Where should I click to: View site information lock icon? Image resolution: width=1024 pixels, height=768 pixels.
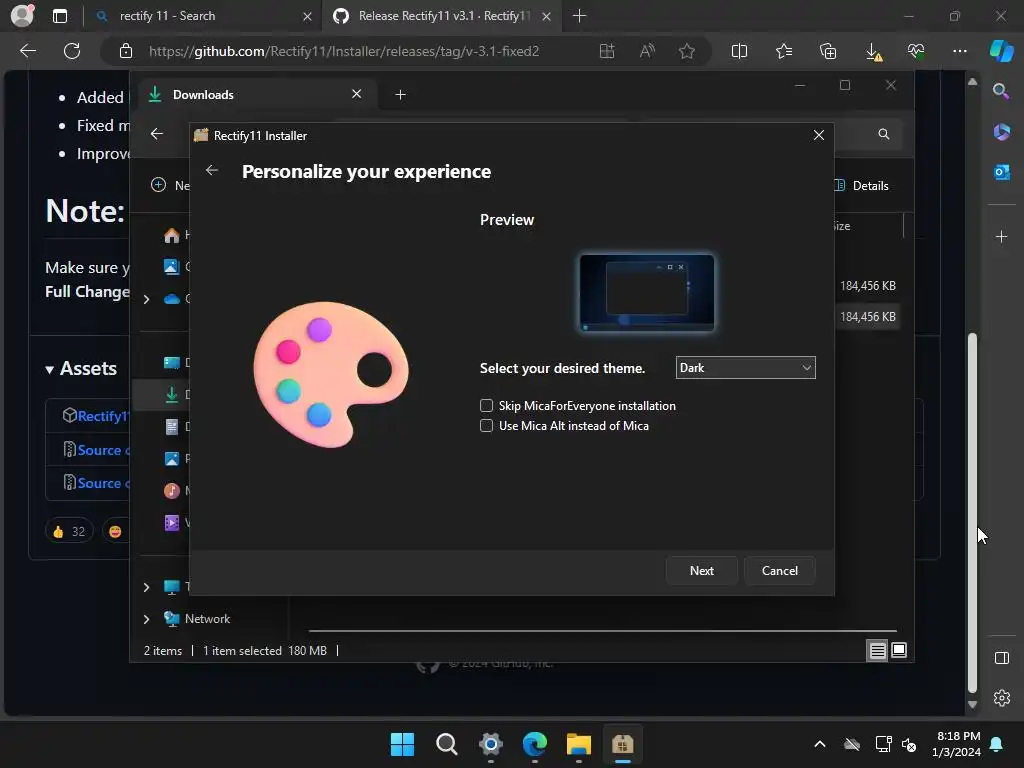pyautogui.click(x=126, y=51)
